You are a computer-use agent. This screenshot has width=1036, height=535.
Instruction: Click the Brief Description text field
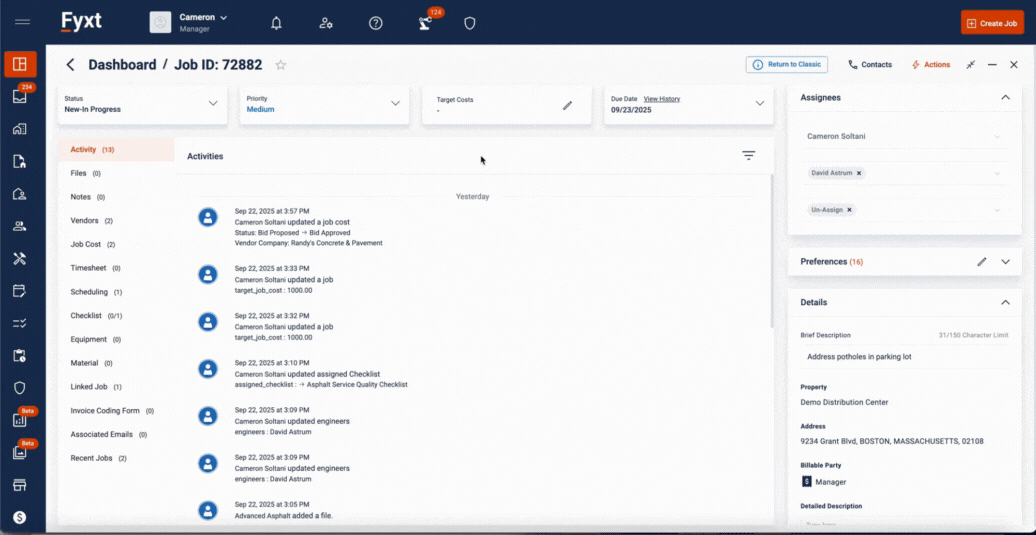(900, 356)
